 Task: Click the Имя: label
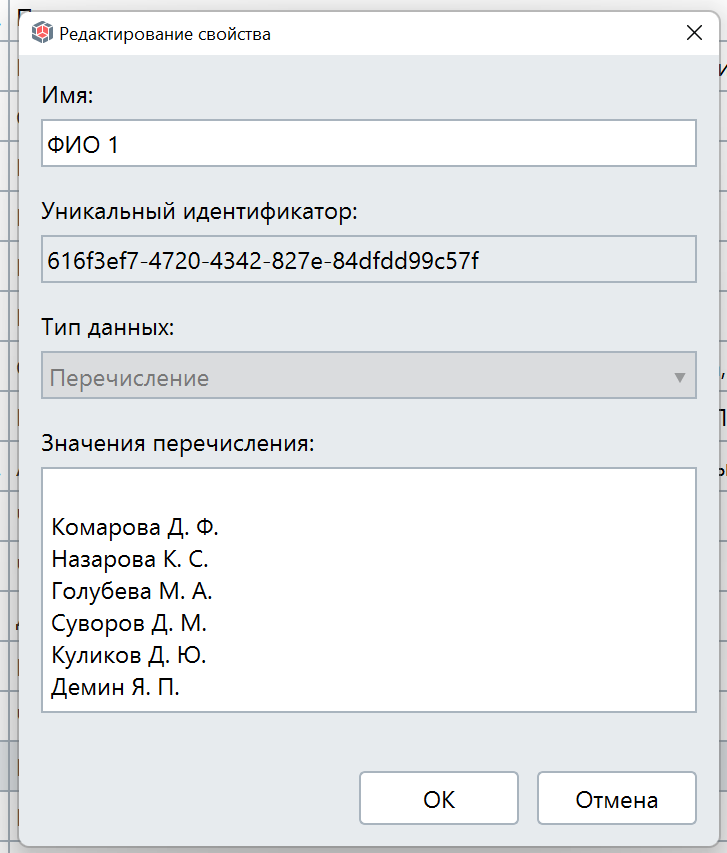[67, 95]
